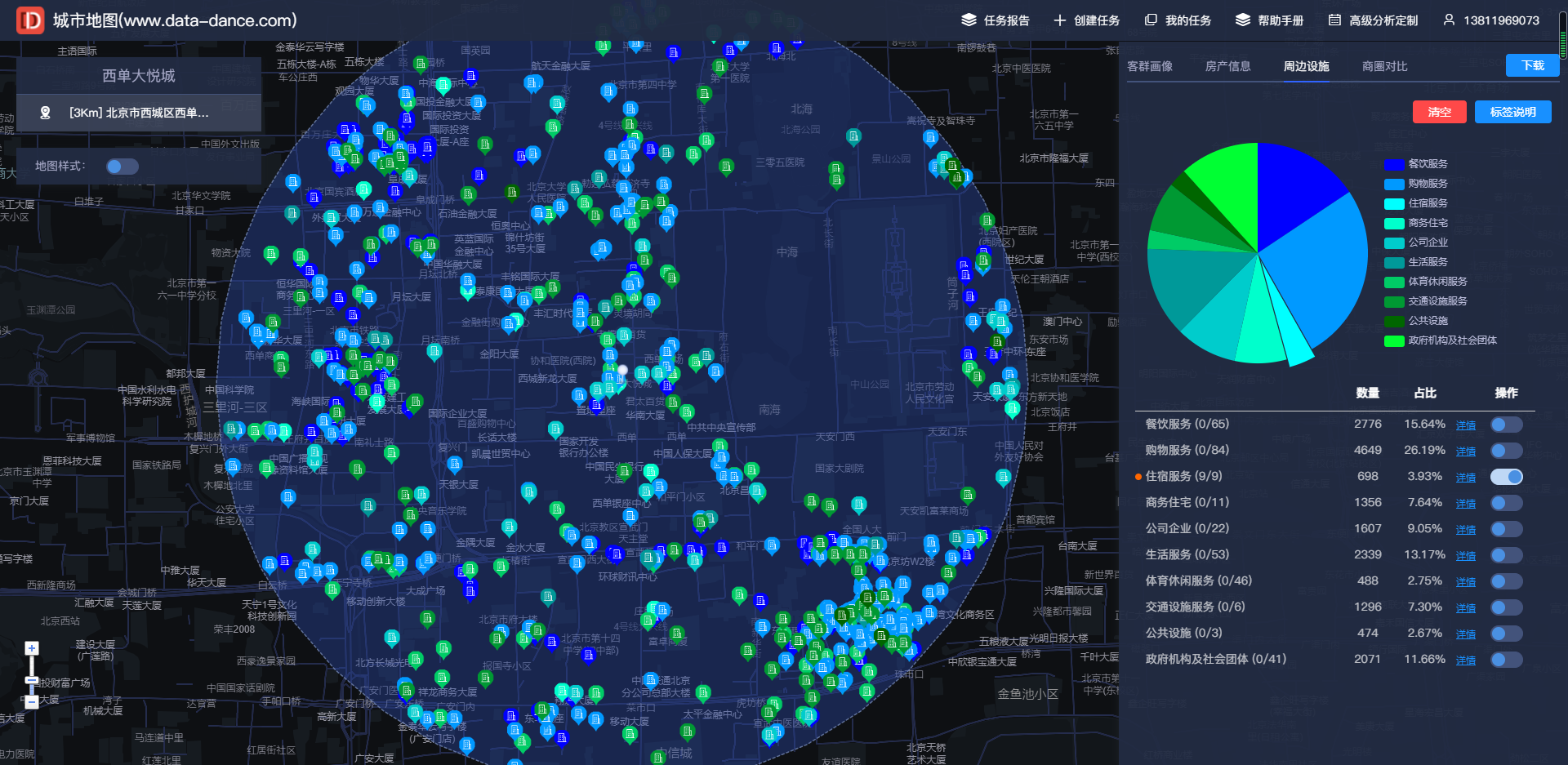Open 详情 link for 公共设施

coord(1466,634)
